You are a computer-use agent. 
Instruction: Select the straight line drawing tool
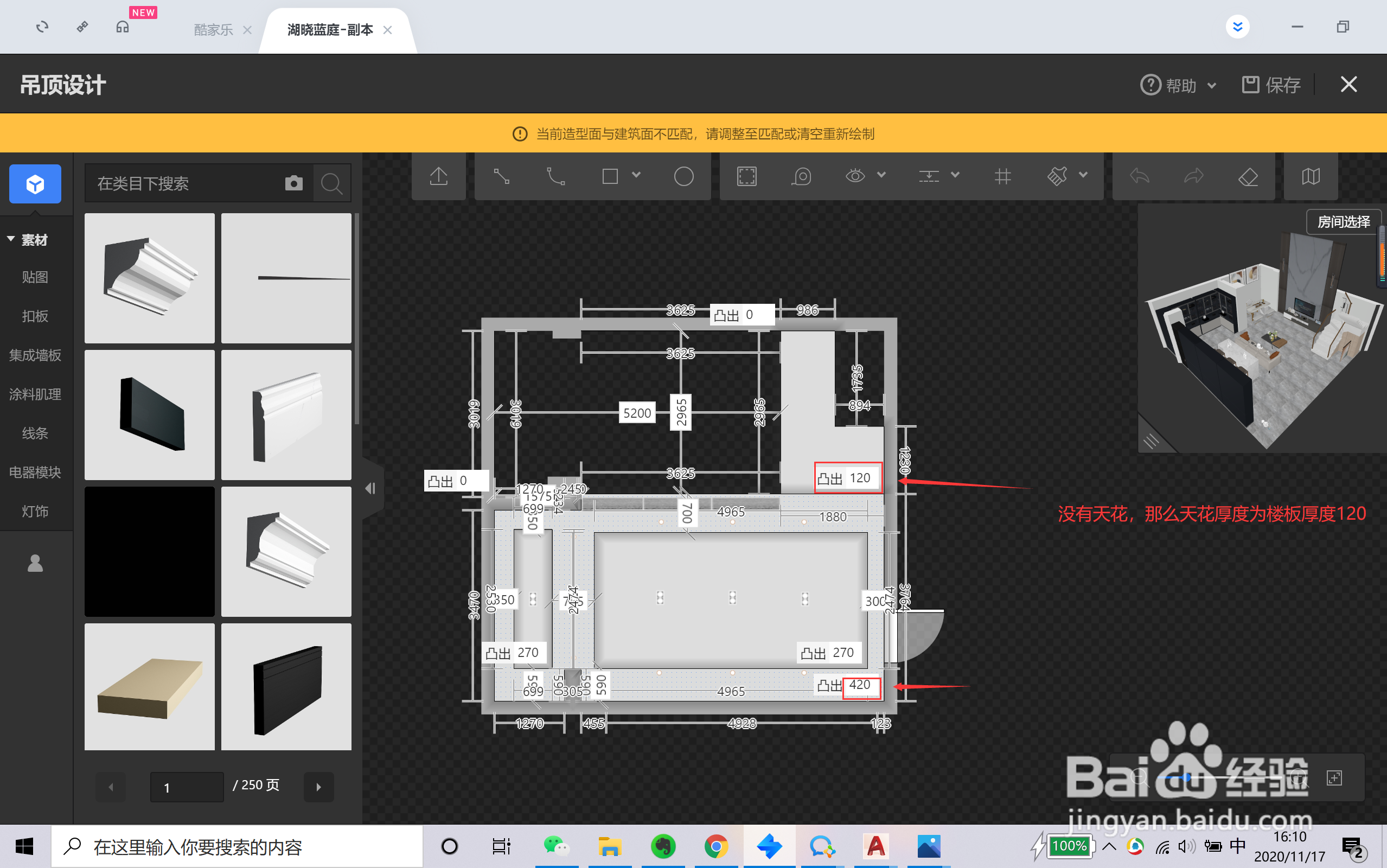point(502,176)
